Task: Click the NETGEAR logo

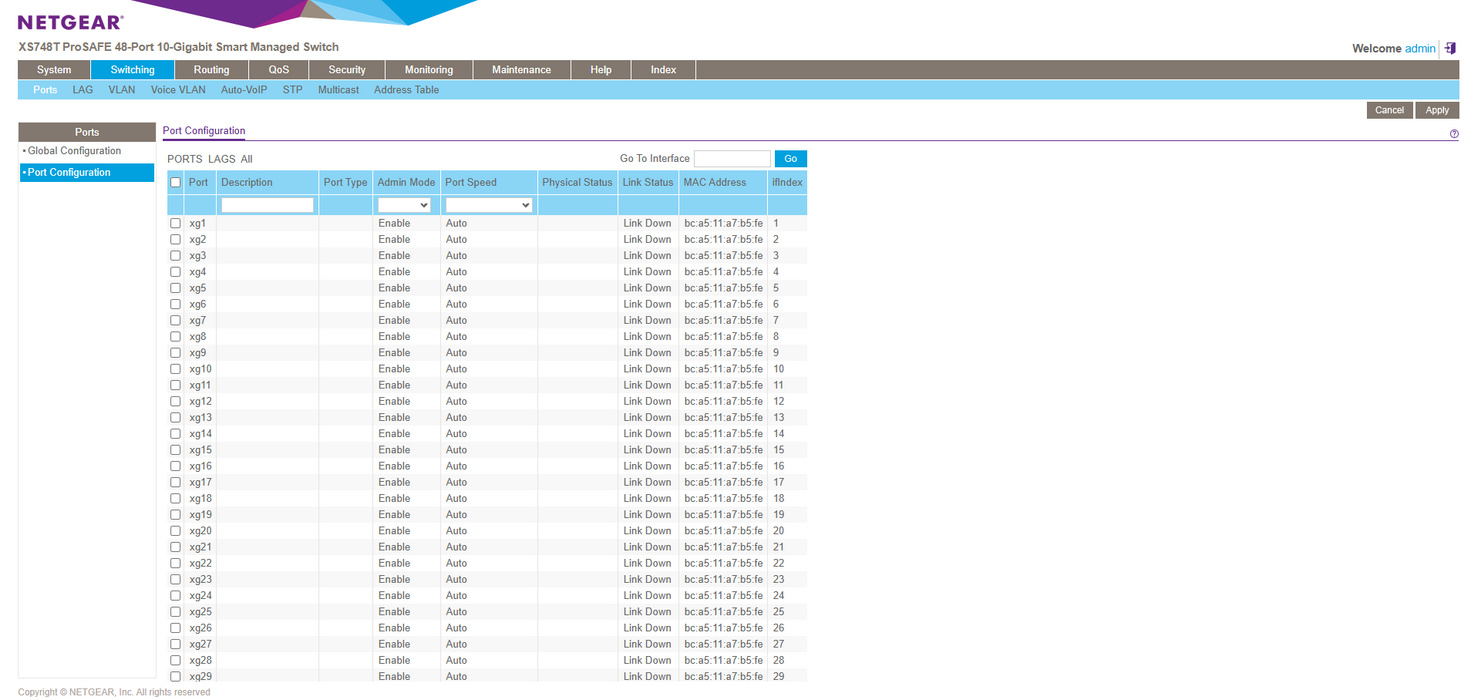Action: point(70,22)
